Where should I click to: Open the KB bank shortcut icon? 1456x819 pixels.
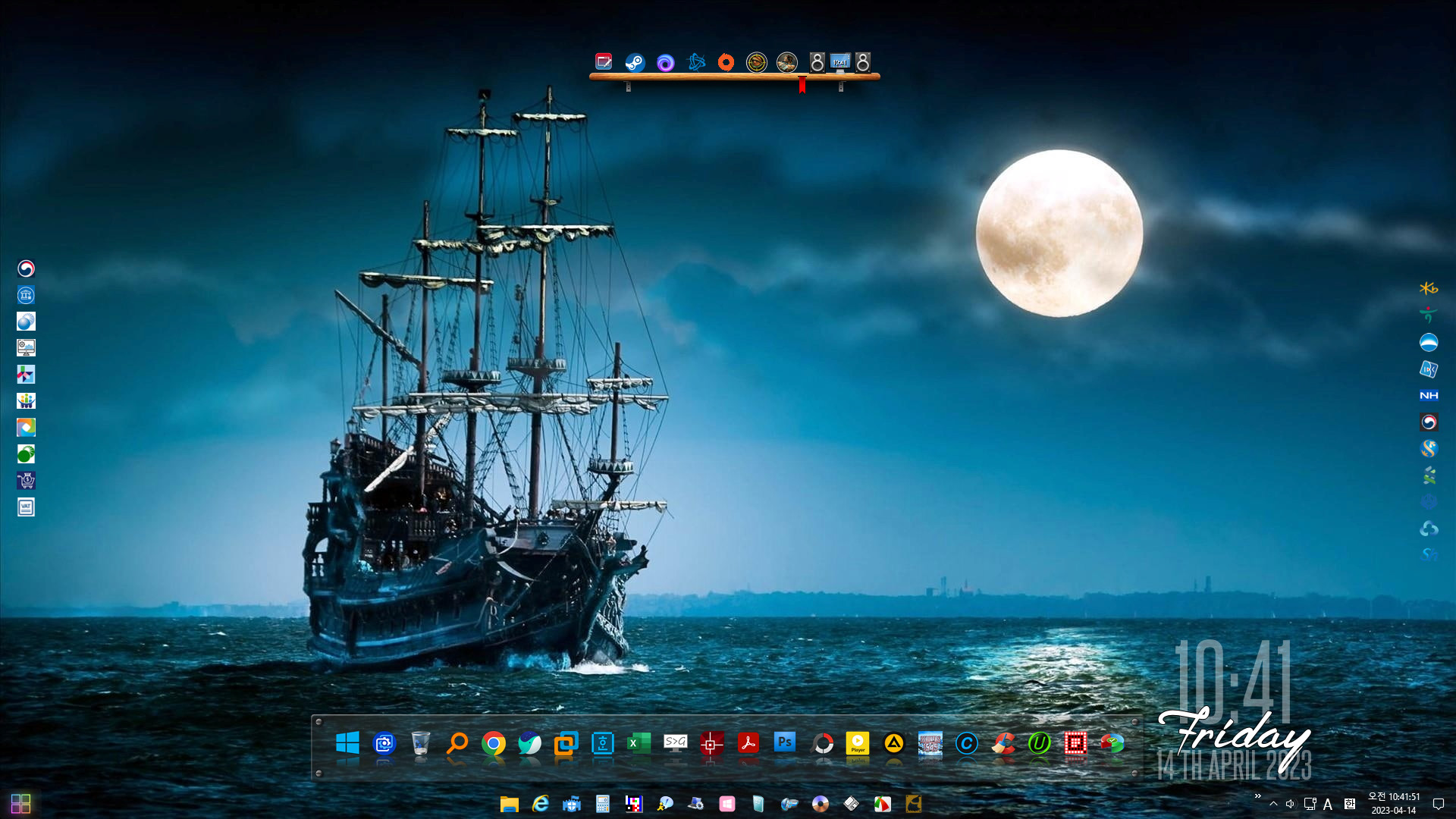click(x=1429, y=288)
